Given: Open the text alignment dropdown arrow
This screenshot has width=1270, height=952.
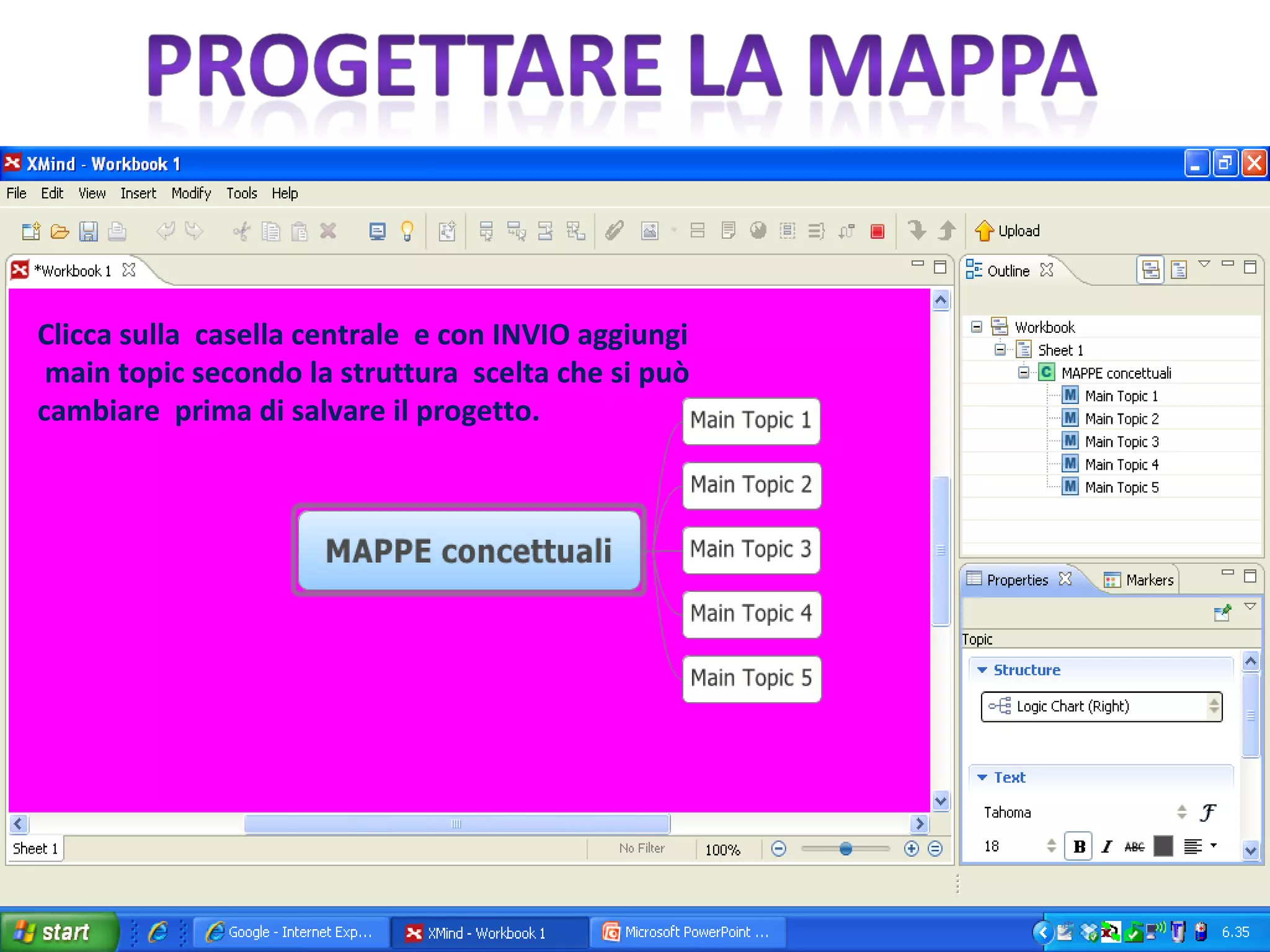Looking at the screenshot, I should tap(1214, 845).
